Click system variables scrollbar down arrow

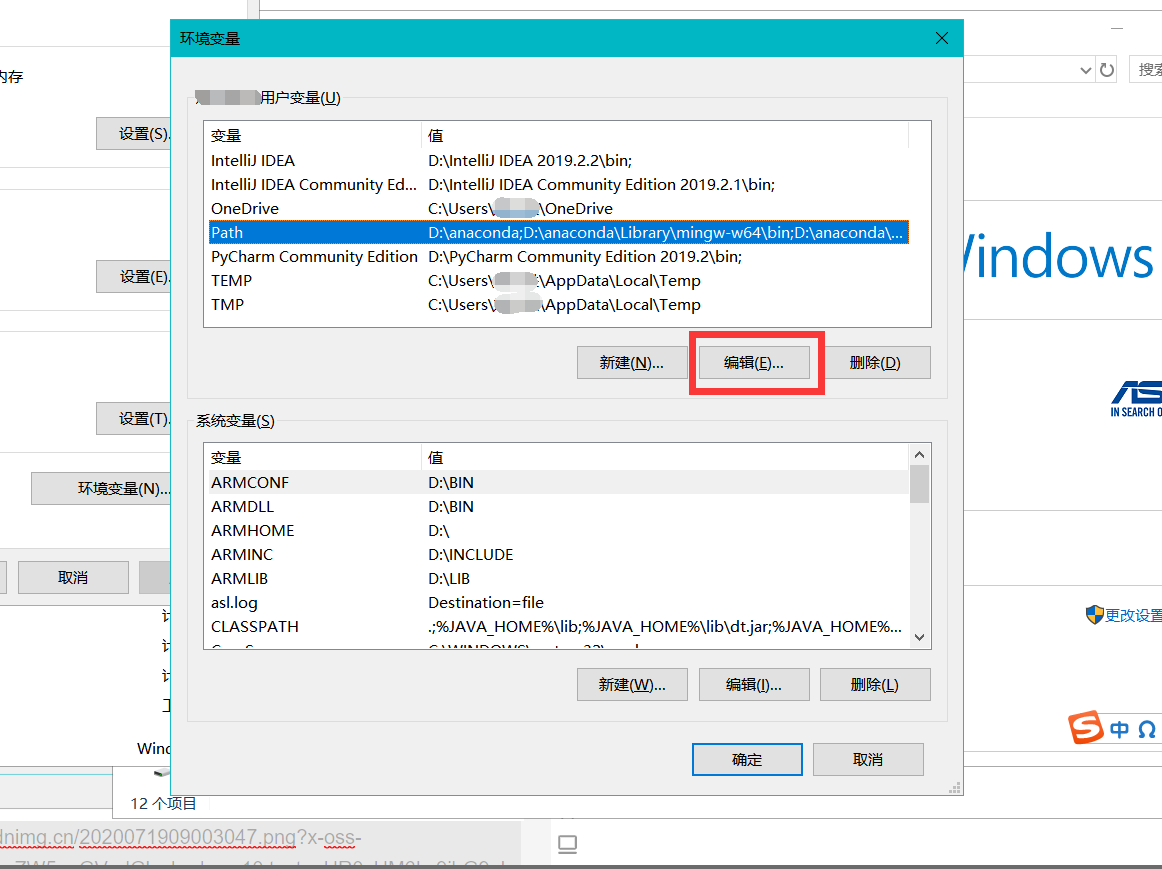920,637
